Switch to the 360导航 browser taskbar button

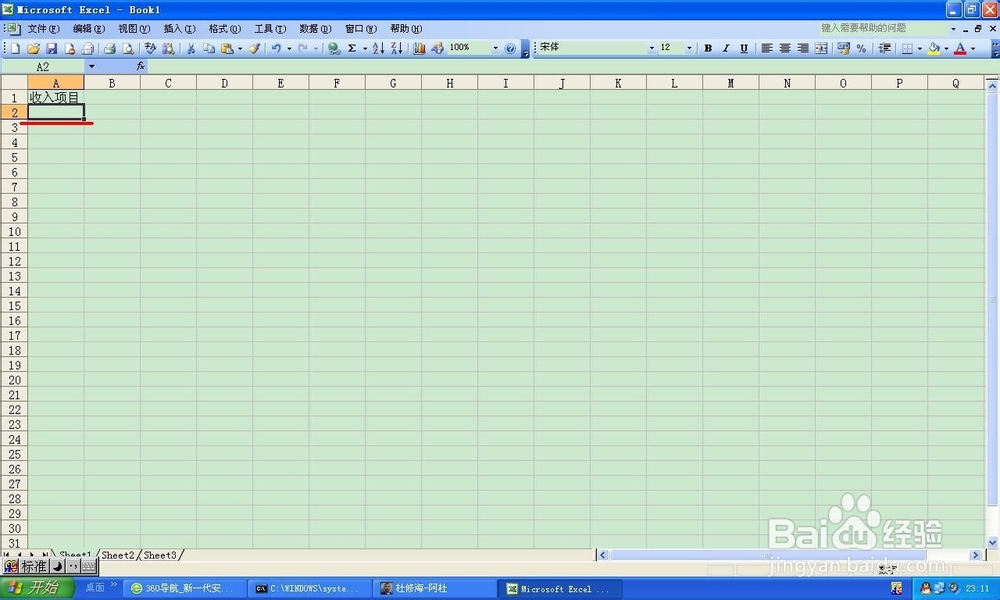point(183,589)
